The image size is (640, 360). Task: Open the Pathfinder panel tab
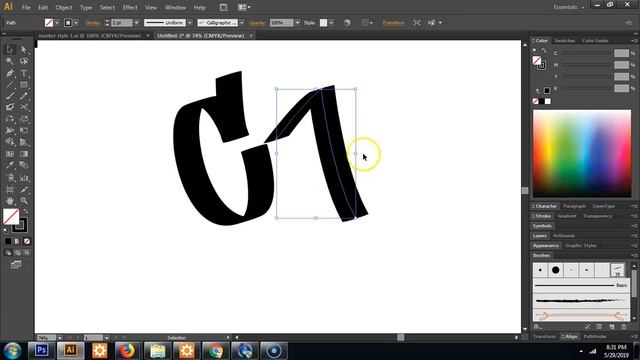pyautogui.click(x=595, y=336)
